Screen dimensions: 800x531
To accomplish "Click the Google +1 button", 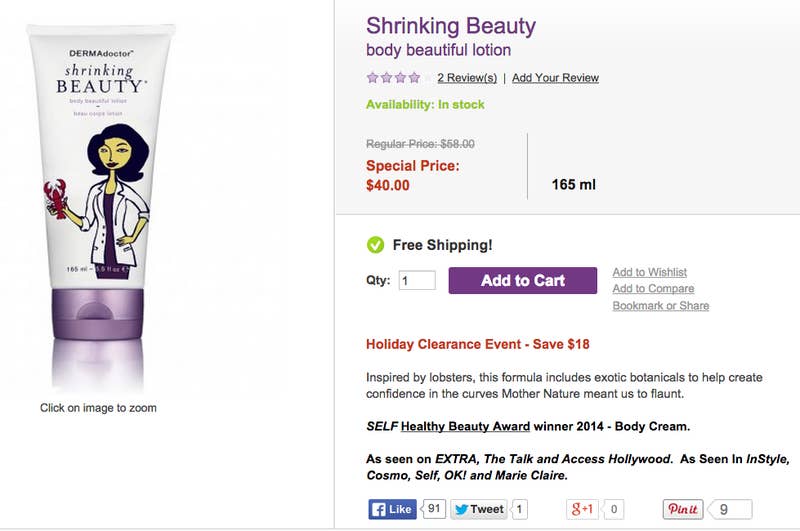I will (582, 509).
